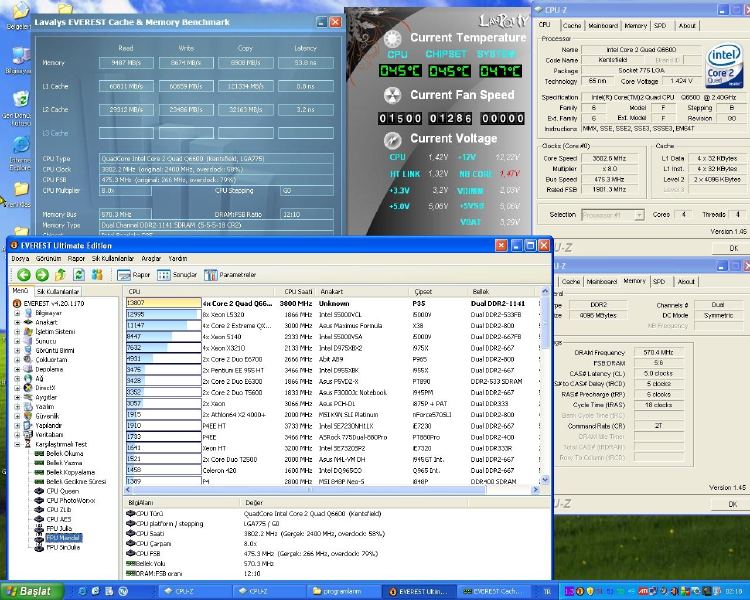This screenshot has width=750, height=600.
Task: Expand the Sunucu tree node
Action: 17,341
